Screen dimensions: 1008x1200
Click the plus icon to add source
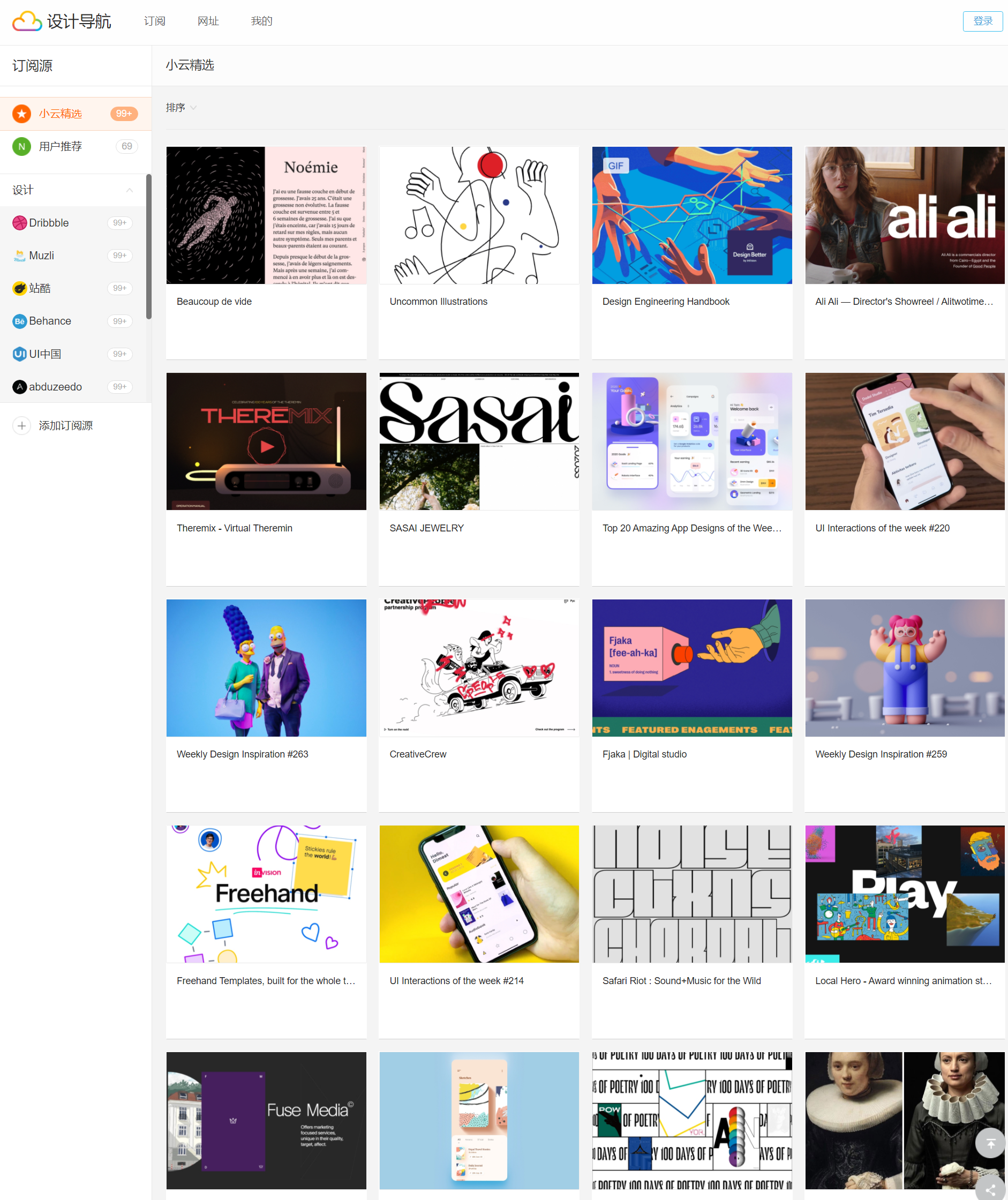pos(22,426)
